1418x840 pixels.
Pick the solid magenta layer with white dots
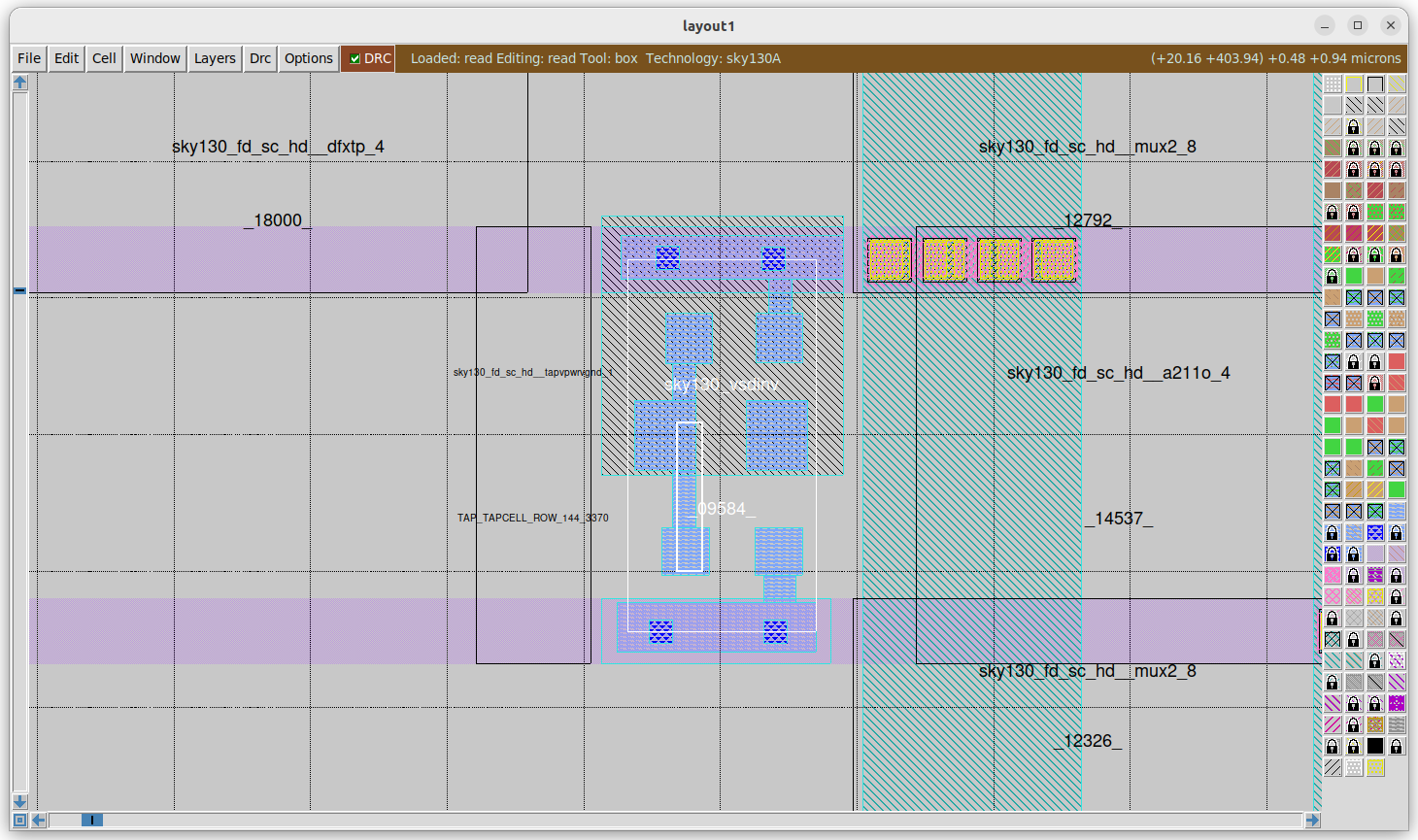pos(1397,703)
